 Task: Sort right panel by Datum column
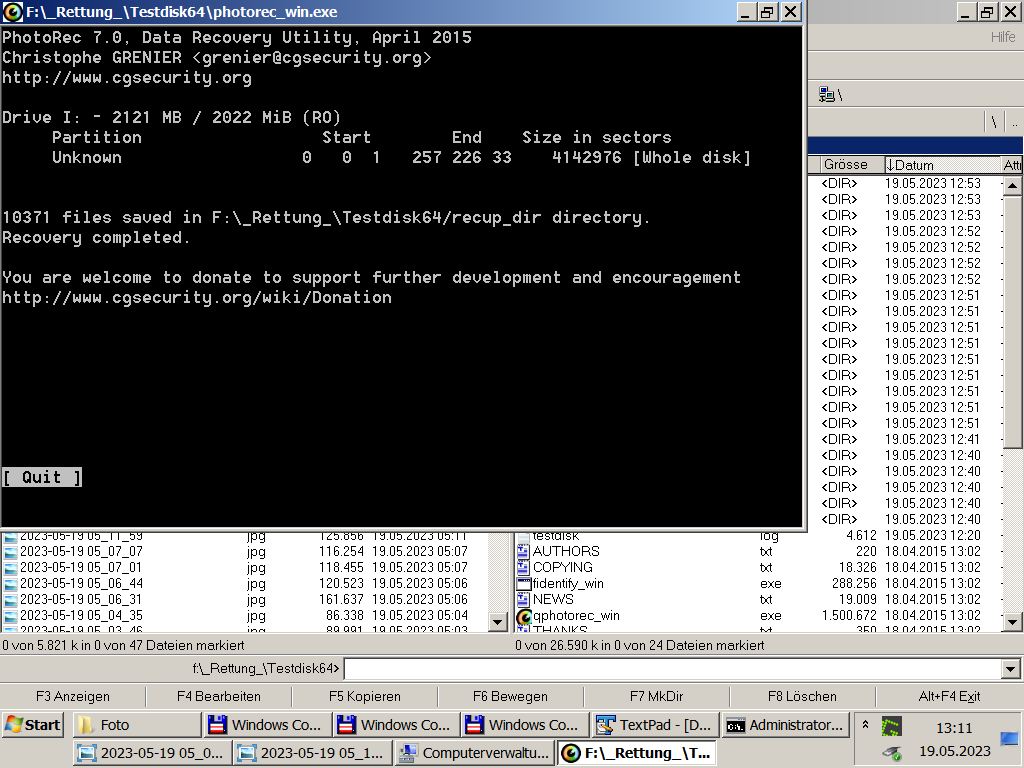pyautogui.click(x=942, y=165)
